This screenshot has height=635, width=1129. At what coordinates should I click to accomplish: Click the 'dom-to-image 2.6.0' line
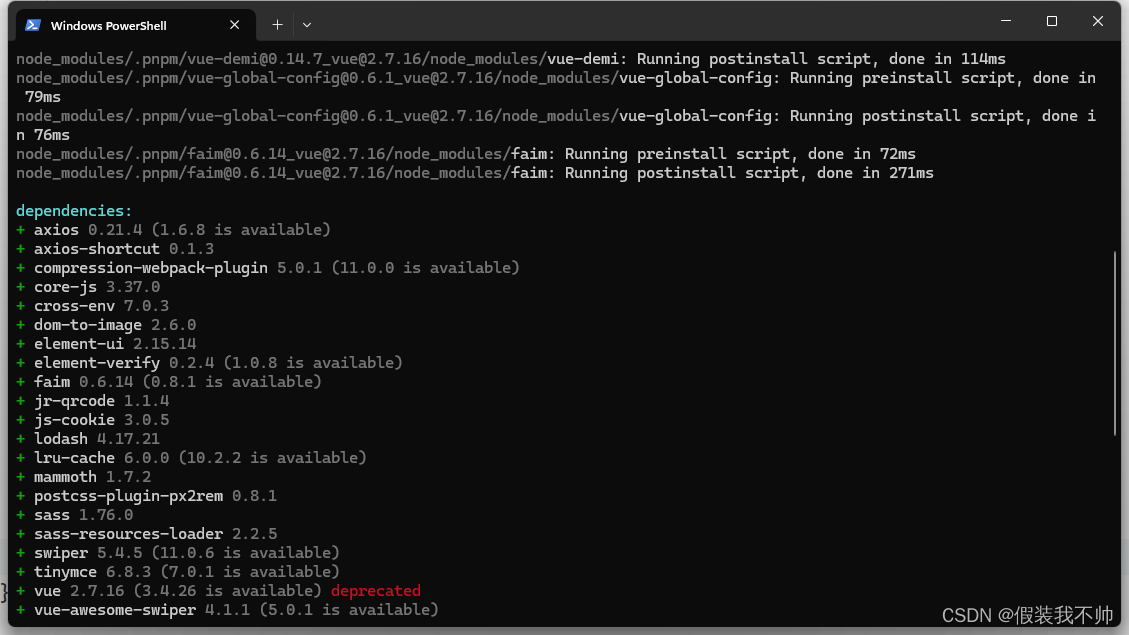coord(106,325)
